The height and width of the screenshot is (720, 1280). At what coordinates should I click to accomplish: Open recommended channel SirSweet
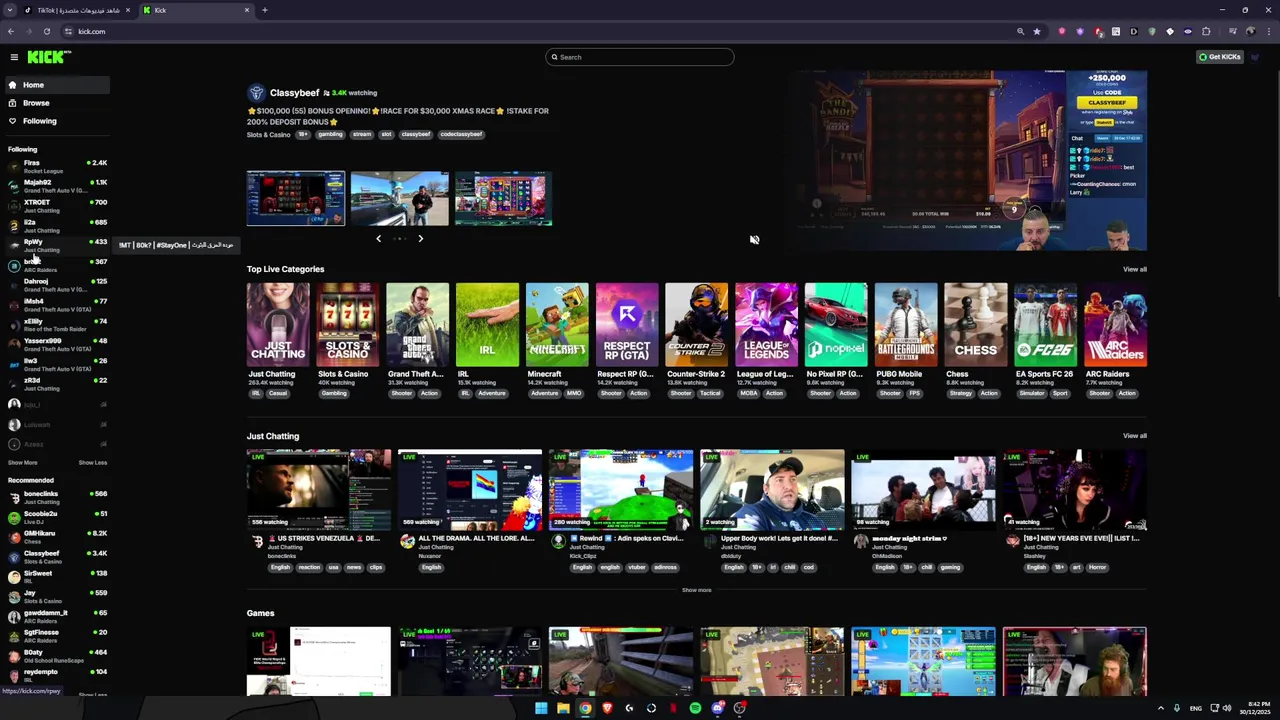click(x=55, y=577)
